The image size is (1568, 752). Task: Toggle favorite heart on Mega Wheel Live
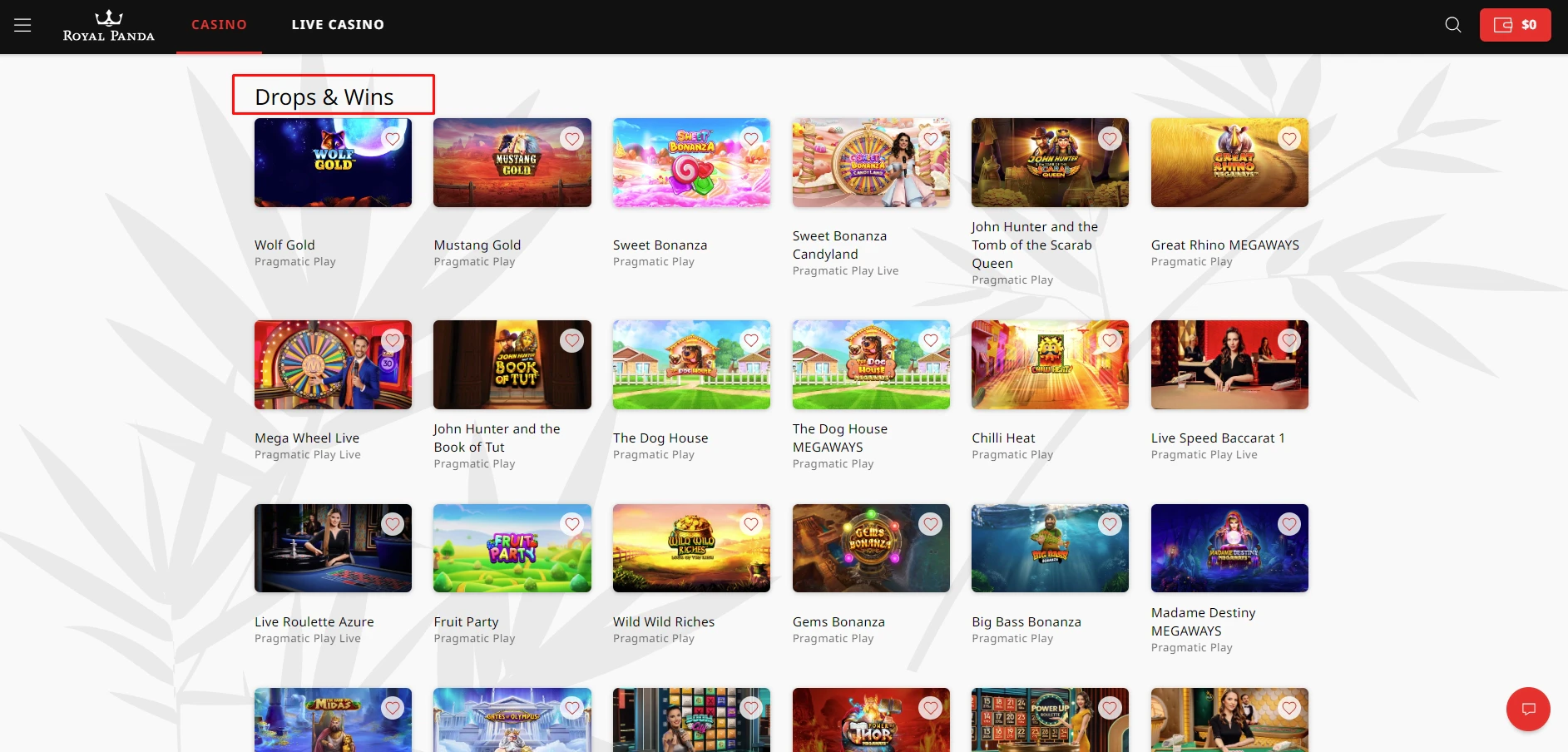(393, 340)
